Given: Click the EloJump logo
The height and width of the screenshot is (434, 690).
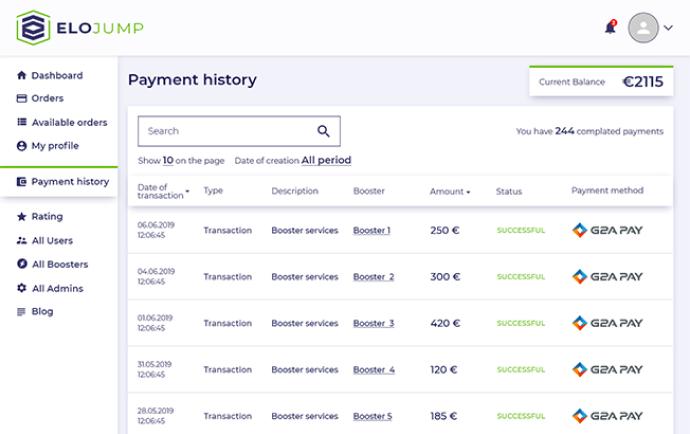Looking at the screenshot, I should pyautogui.click(x=80, y=27).
